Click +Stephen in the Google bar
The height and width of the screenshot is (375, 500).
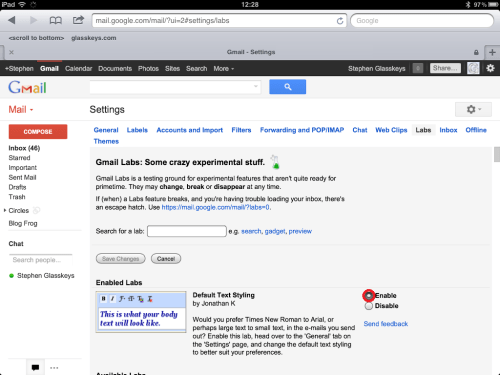pos(19,69)
